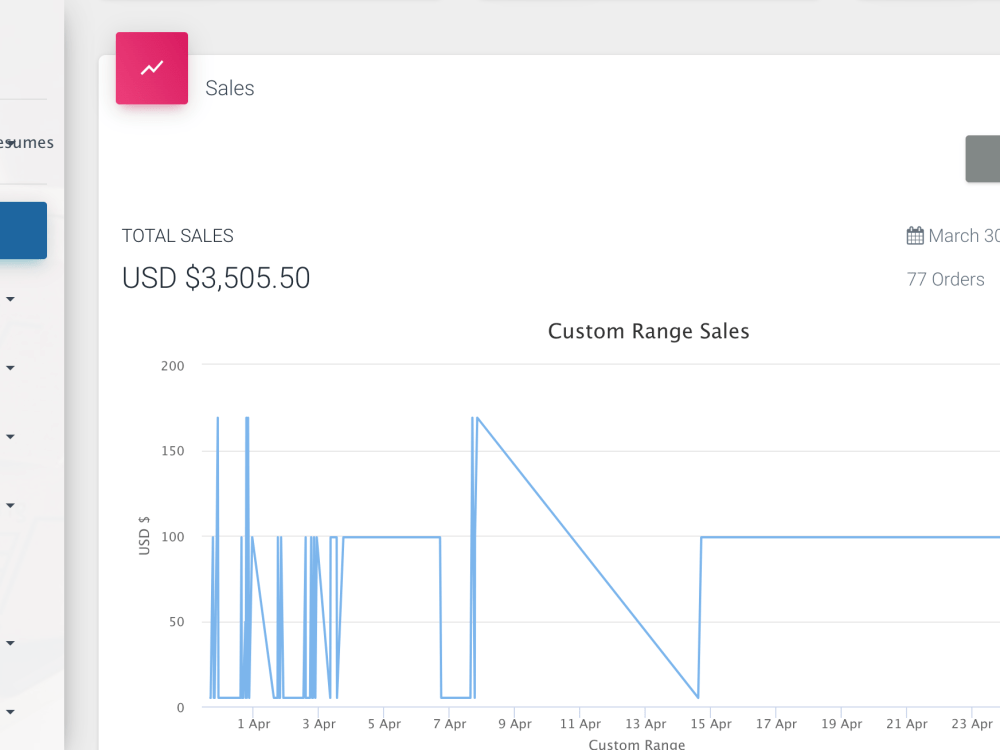Click the 11 Apr x-axis label

coord(580,724)
